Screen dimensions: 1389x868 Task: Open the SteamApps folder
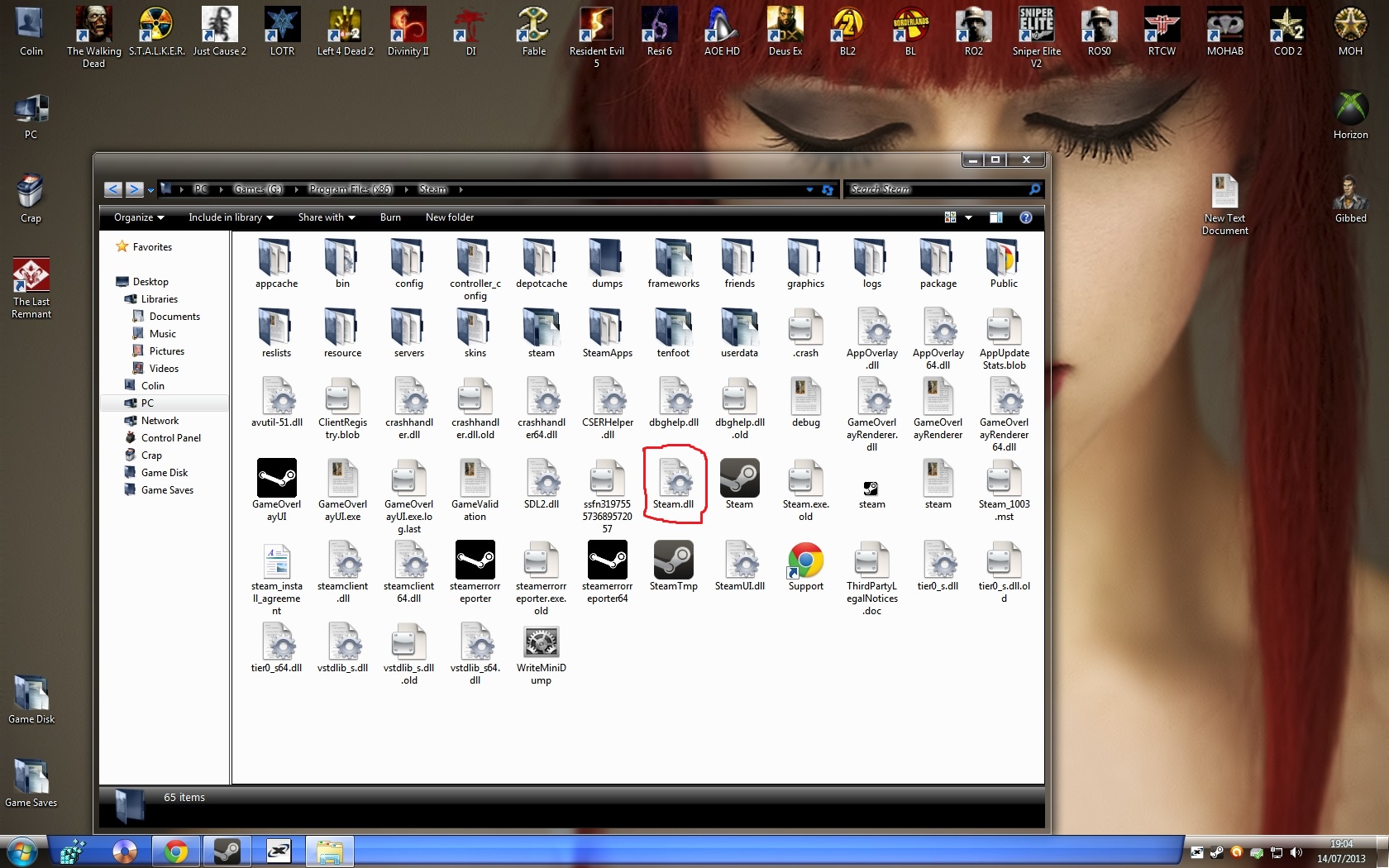pyautogui.click(x=607, y=328)
